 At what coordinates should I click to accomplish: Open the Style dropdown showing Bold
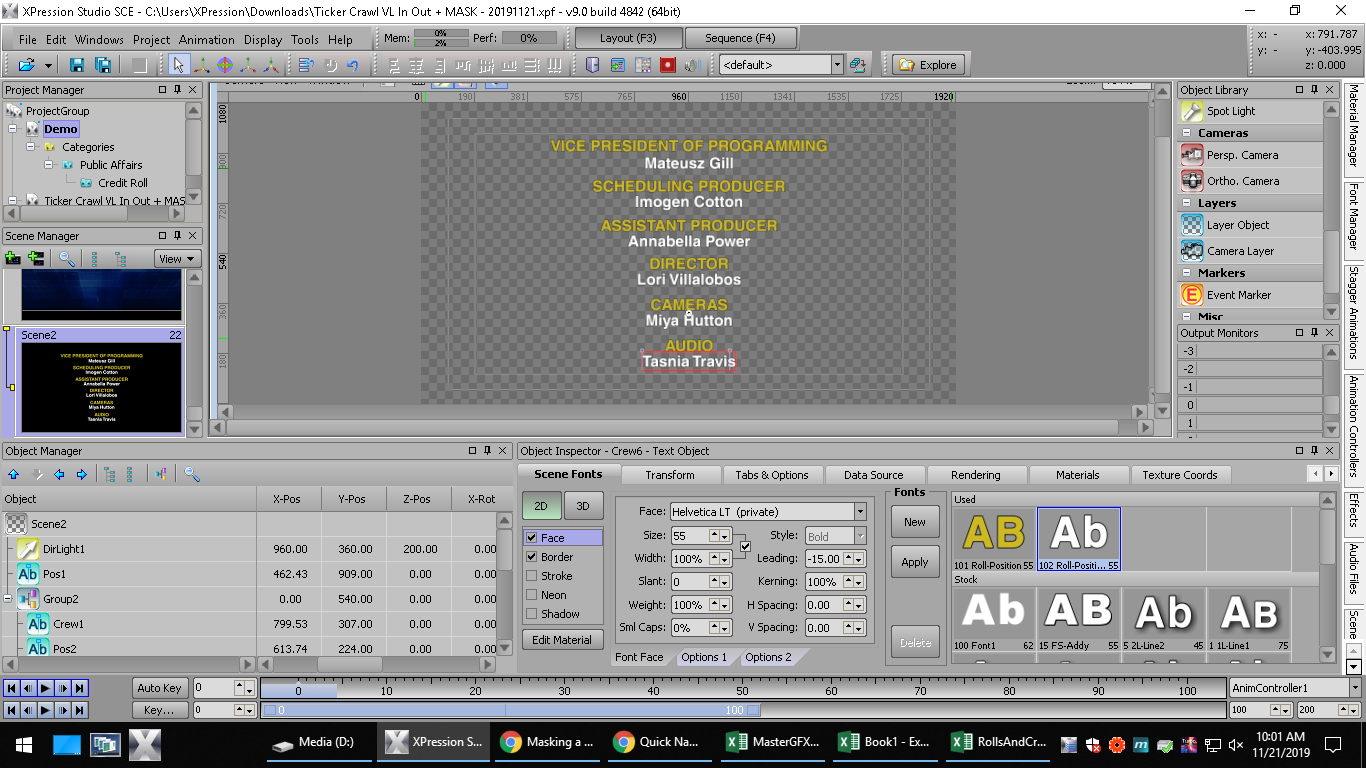860,537
